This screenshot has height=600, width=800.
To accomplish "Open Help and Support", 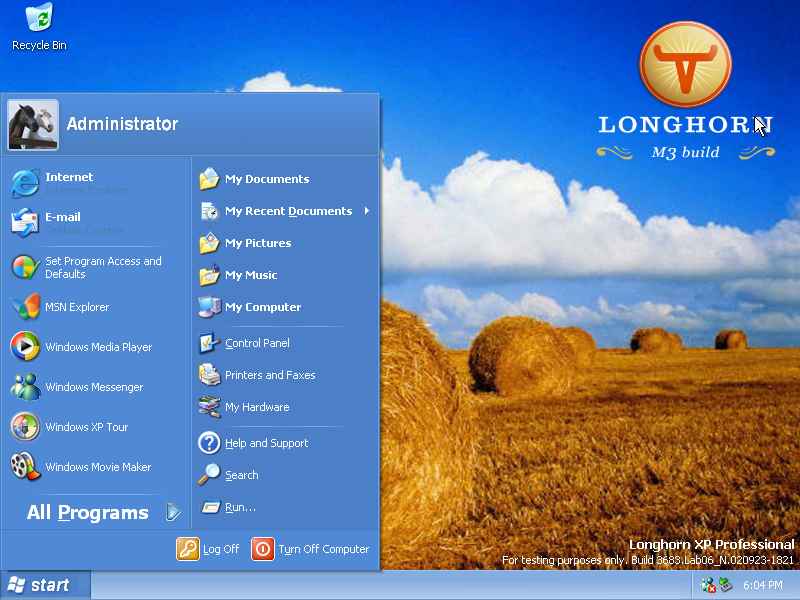I will coord(267,443).
